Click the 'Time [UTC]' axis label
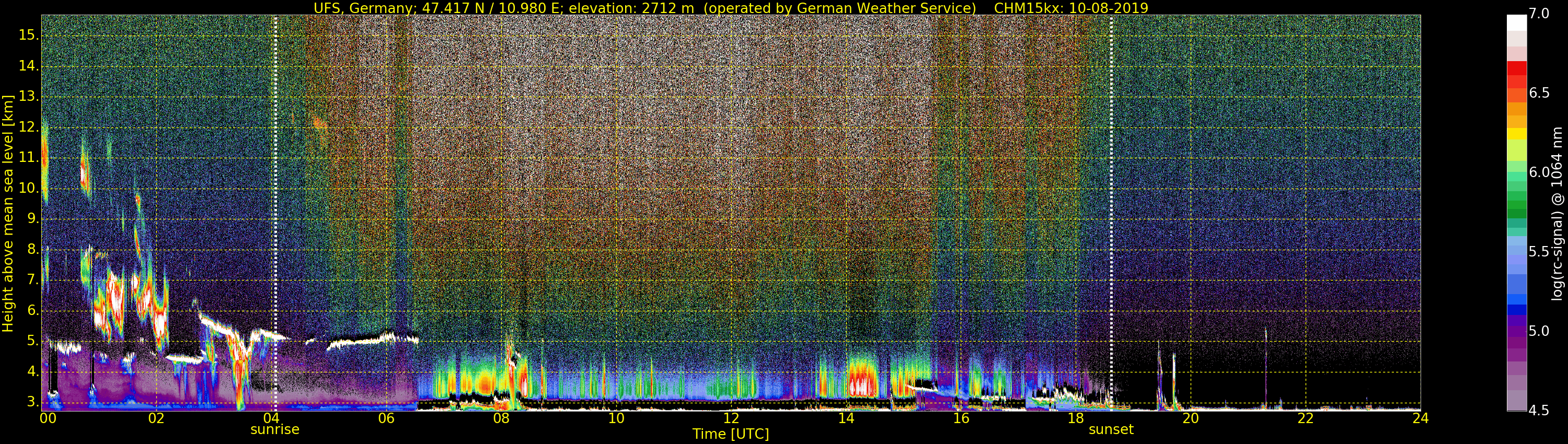 731,434
